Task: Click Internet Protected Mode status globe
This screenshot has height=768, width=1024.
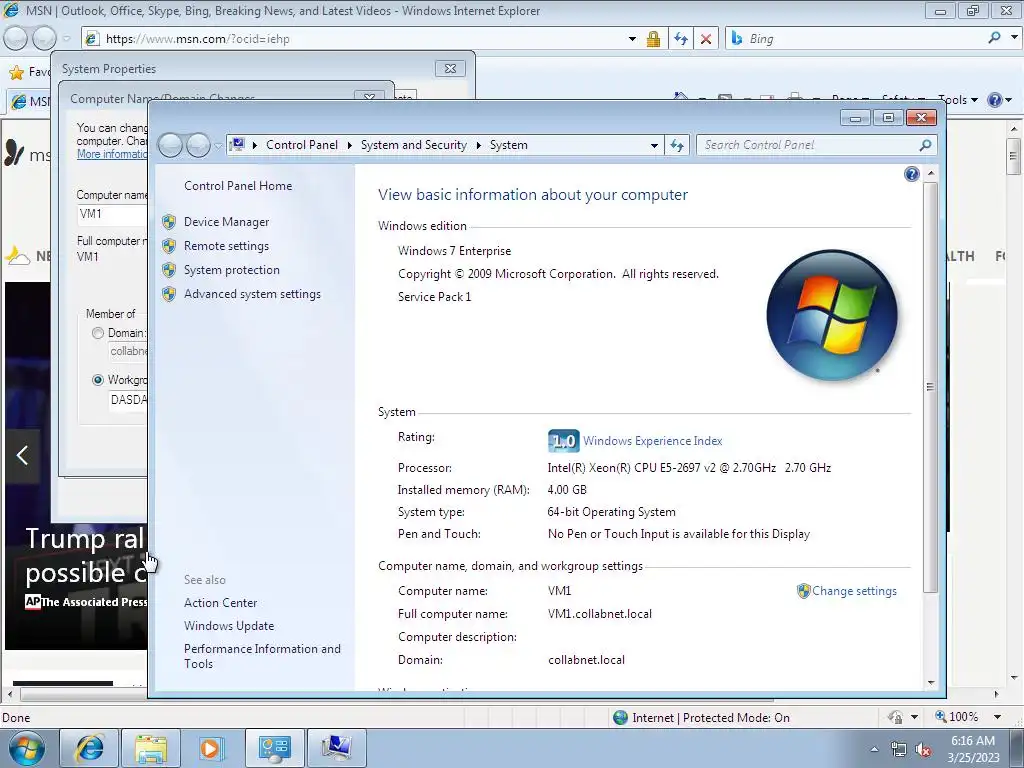Action: 620,718
